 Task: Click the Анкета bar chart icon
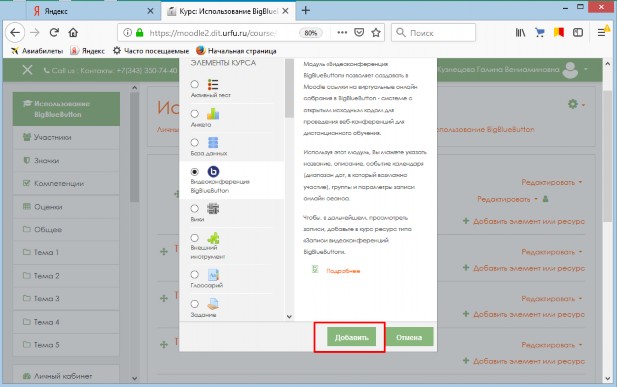coord(213,114)
